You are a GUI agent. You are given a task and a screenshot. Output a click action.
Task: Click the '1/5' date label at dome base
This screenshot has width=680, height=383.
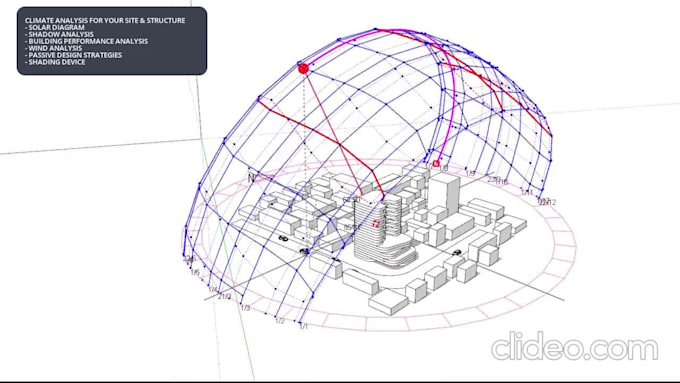pyautogui.click(x=195, y=272)
